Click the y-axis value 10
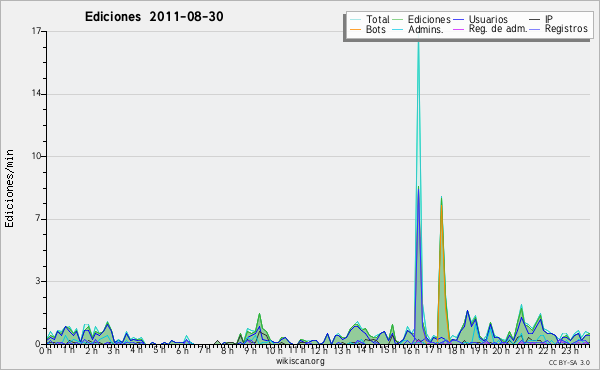The height and width of the screenshot is (370, 600). (37, 156)
